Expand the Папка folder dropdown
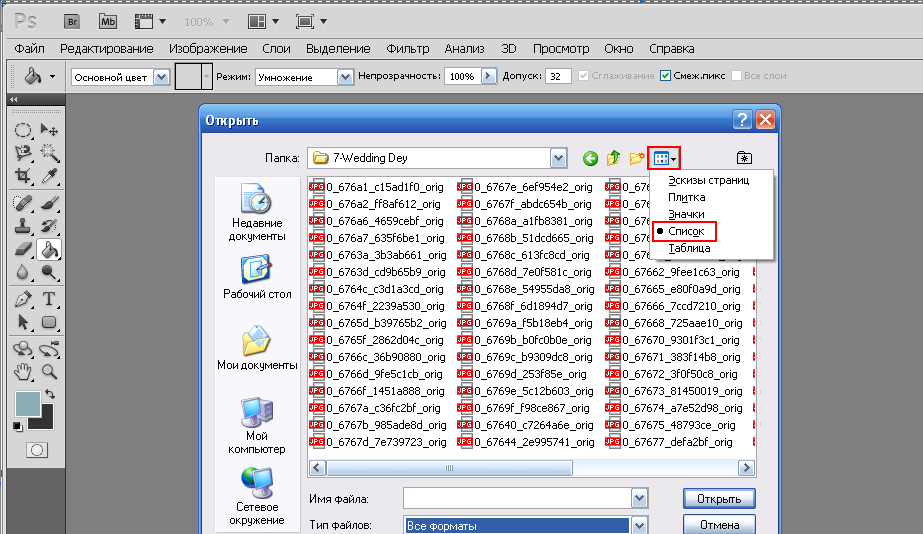923x534 pixels. pyautogui.click(x=559, y=158)
